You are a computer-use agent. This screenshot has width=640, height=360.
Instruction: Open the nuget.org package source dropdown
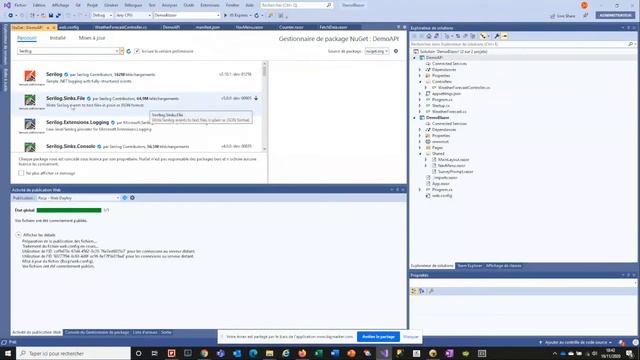376,51
